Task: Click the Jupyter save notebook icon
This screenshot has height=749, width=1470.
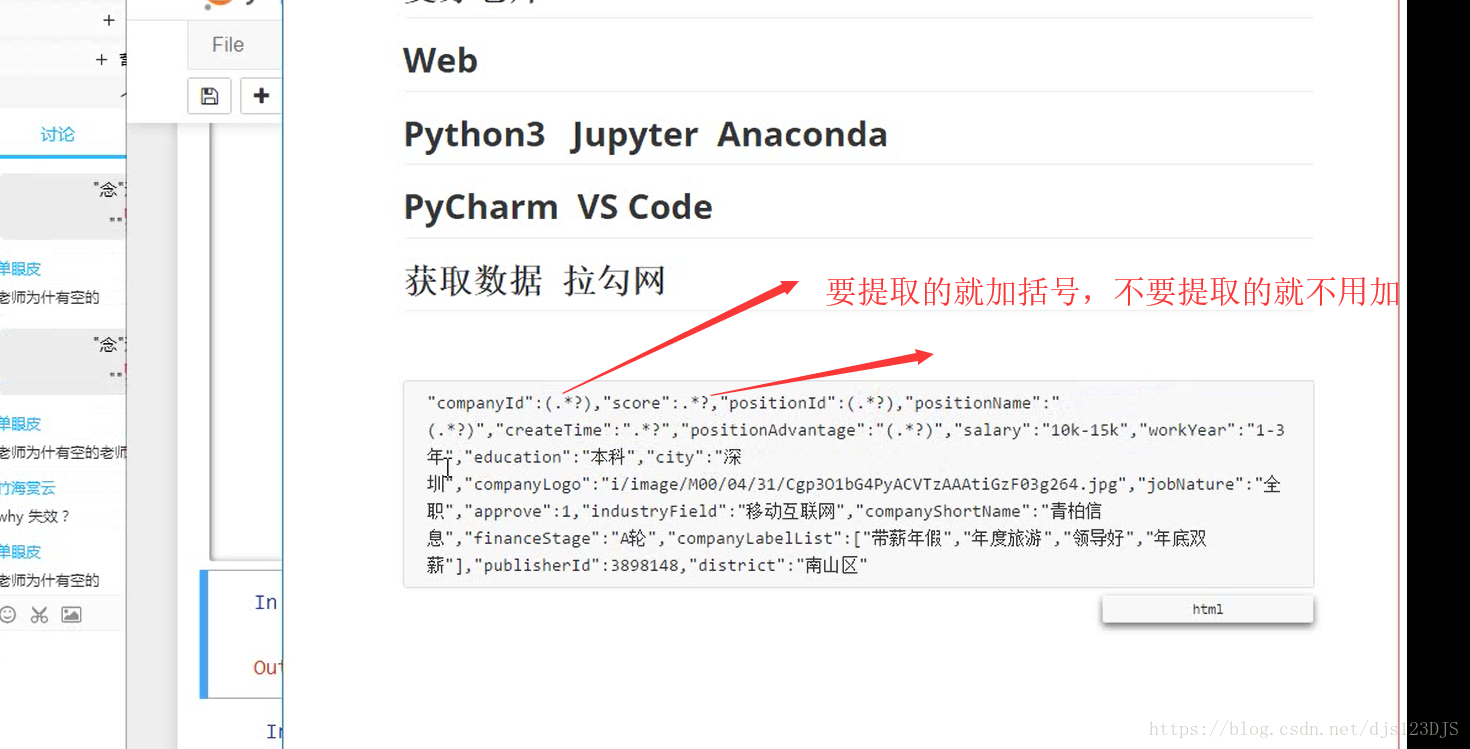Action: [209, 96]
